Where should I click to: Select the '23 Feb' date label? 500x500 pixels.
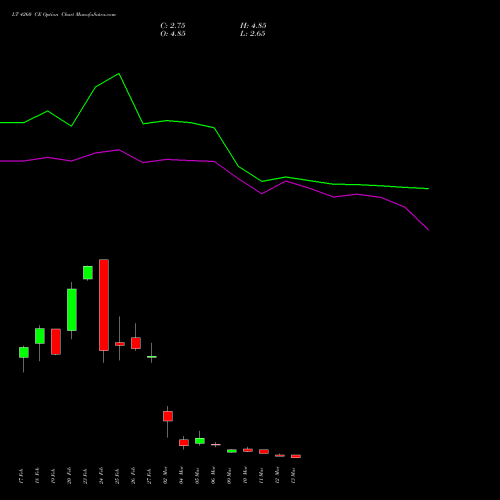pos(85,476)
